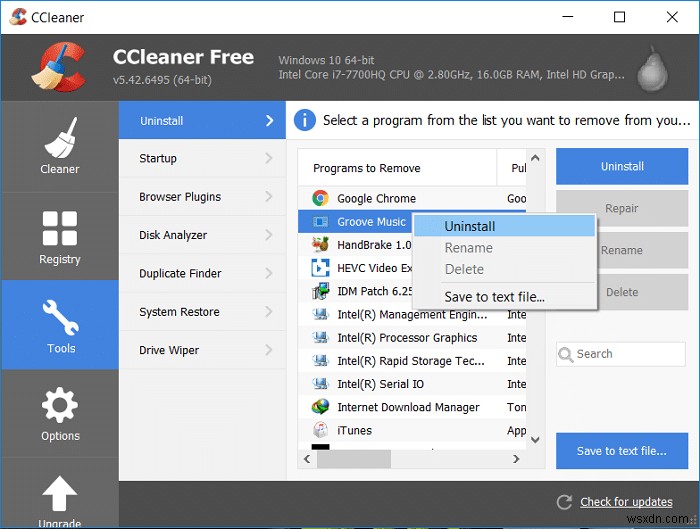The image size is (700, 529).
Task: Click the list scroll up arrow
Action: click(x=535, y=158)
